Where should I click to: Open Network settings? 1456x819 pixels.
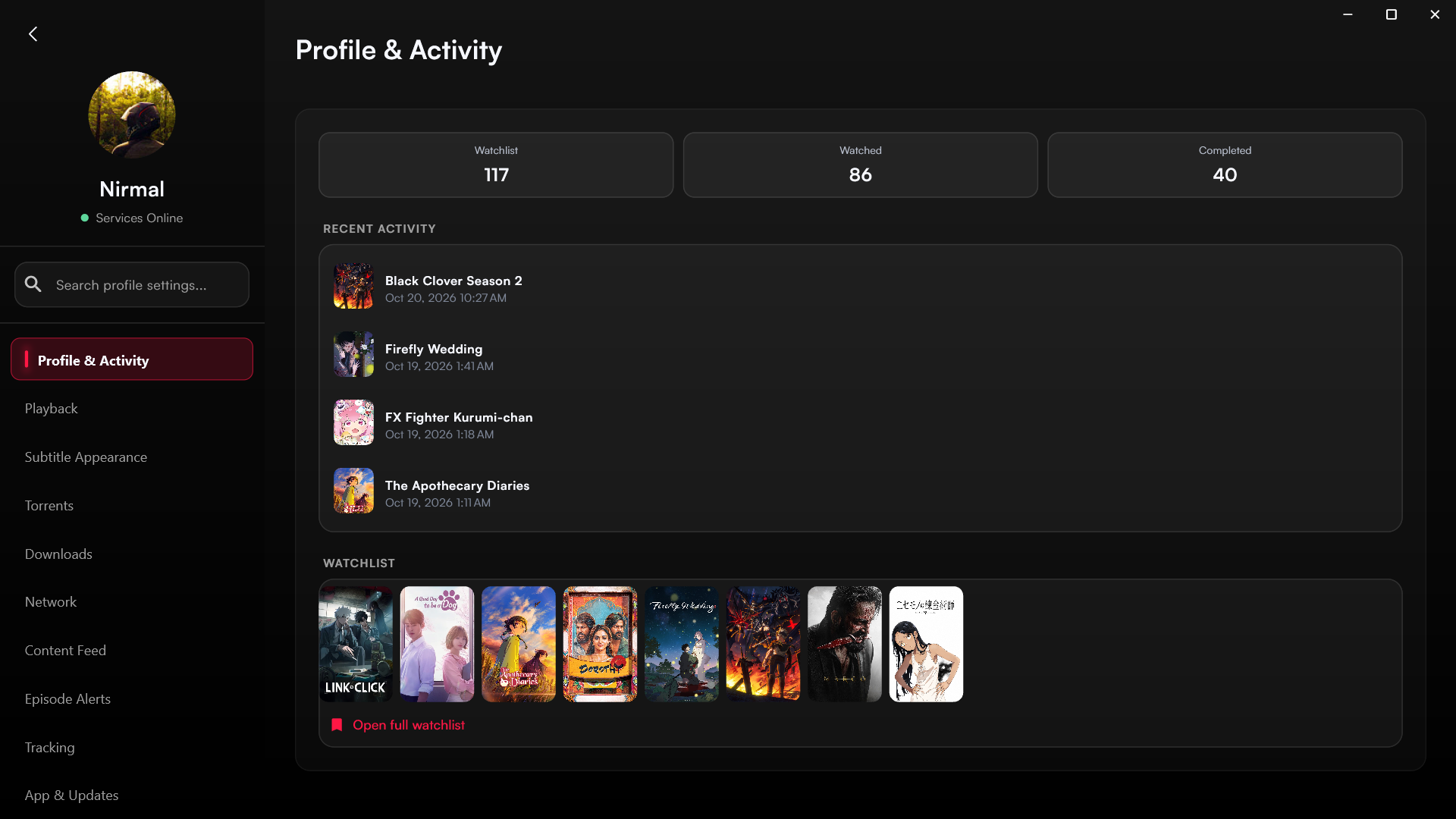point(50,602)
